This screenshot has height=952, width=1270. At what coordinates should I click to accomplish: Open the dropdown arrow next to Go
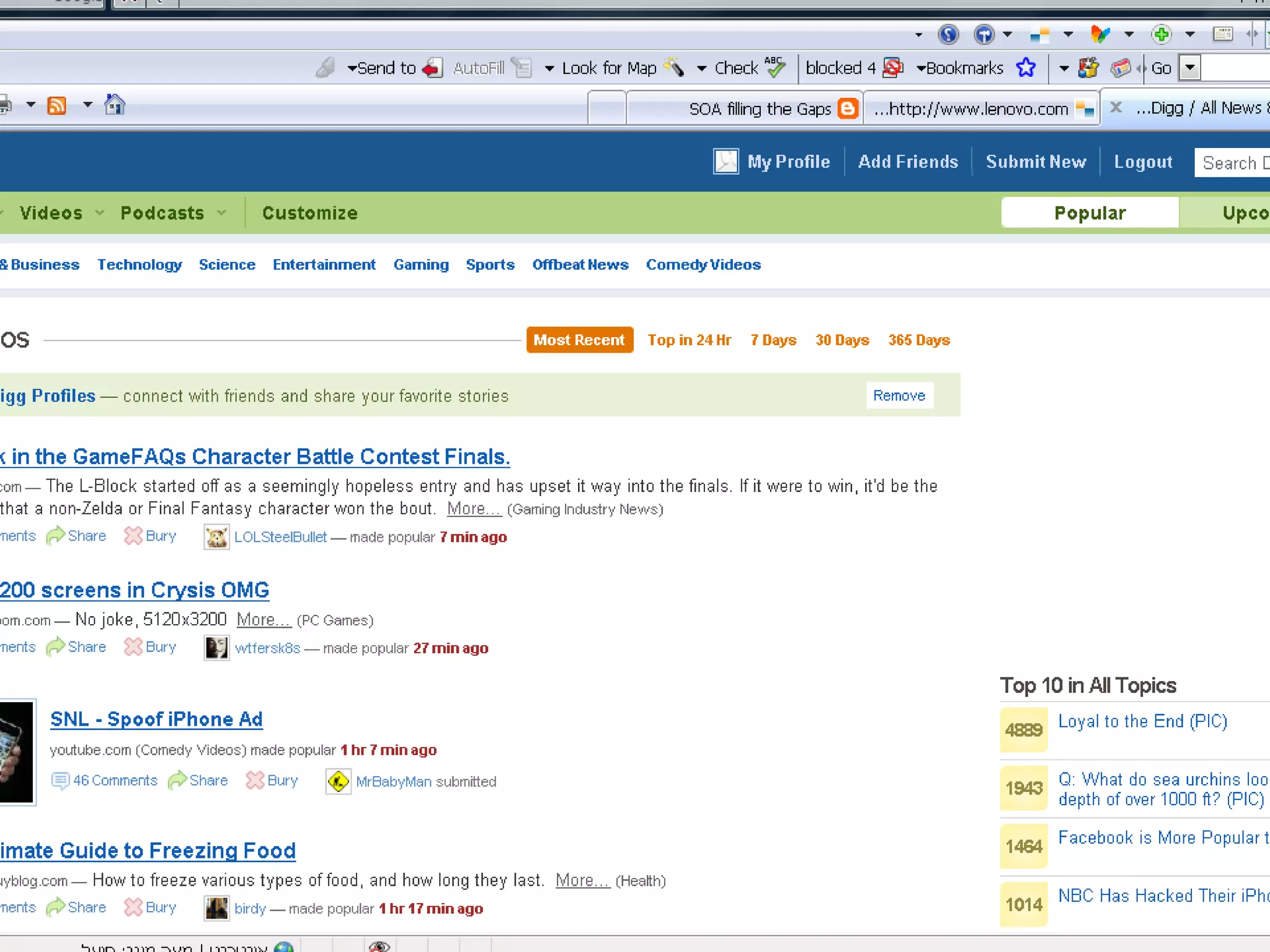click(x=1189, y=68)
